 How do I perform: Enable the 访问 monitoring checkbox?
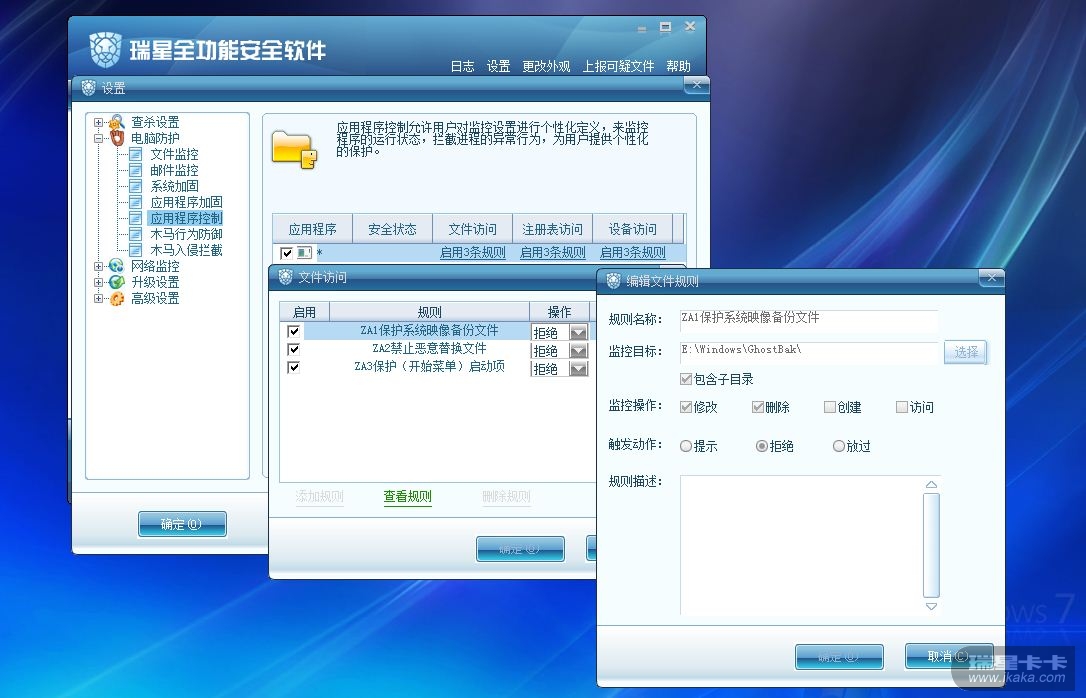coord(902,407)
